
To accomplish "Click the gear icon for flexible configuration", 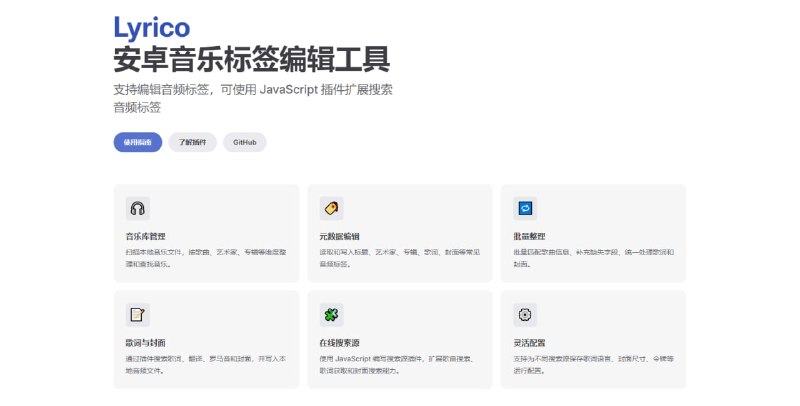I will point(525,315).
